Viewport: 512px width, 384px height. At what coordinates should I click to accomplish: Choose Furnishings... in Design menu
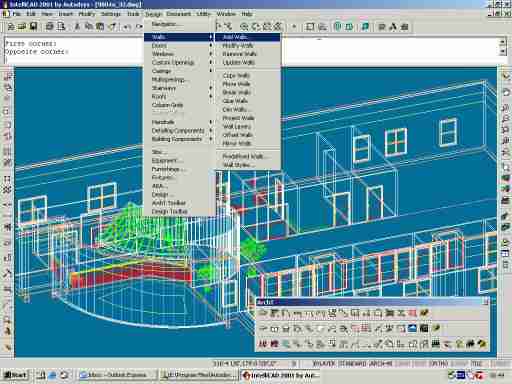point(179,169)
